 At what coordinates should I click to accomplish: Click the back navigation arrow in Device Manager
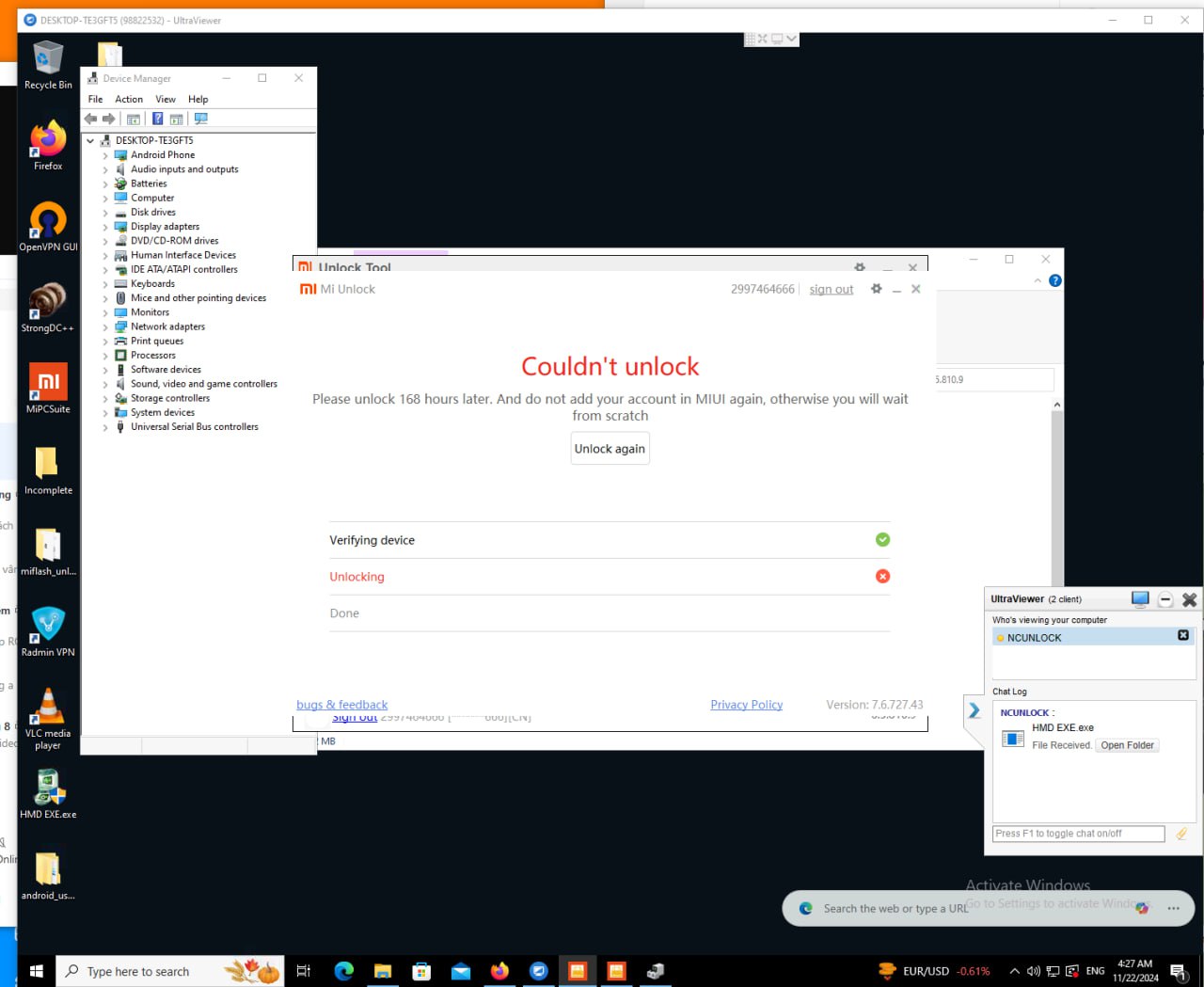(x=90, y=119)
